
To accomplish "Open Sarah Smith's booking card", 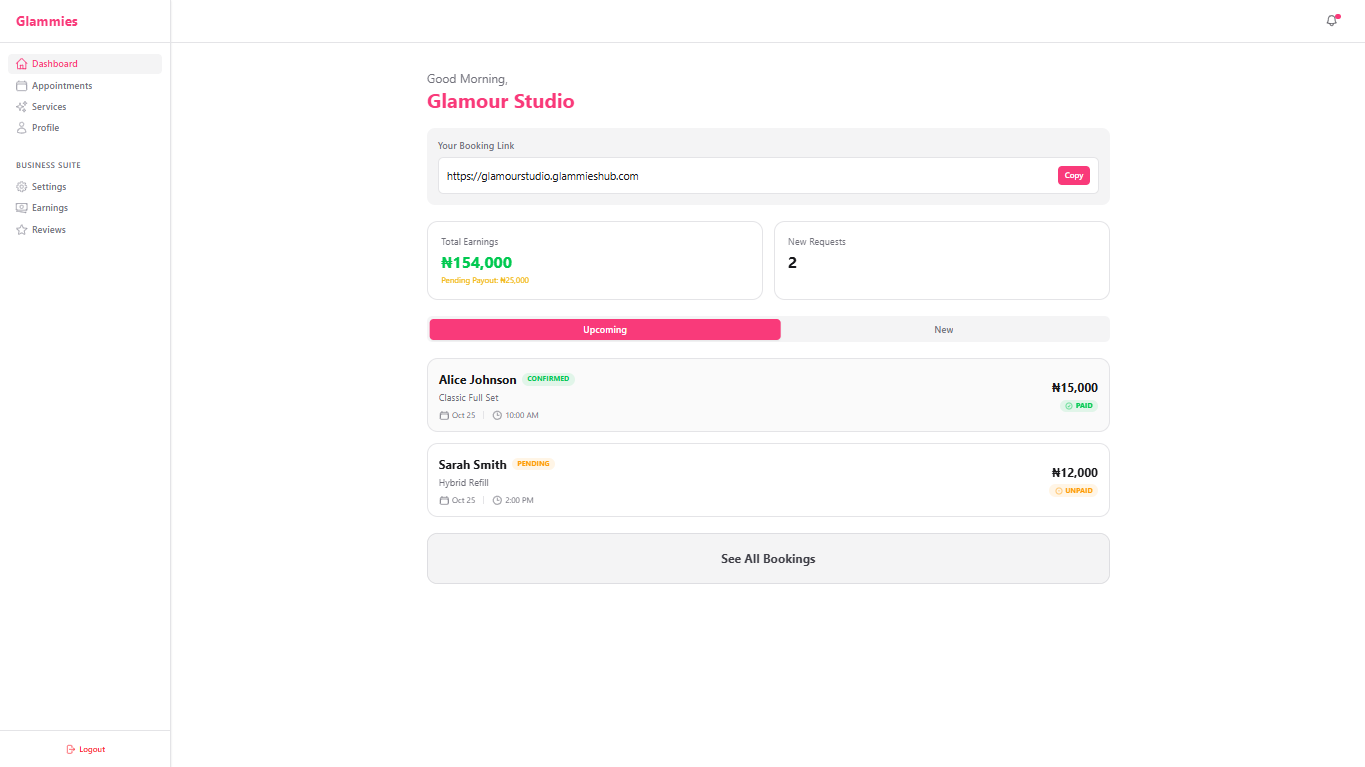I will point(768,480).
